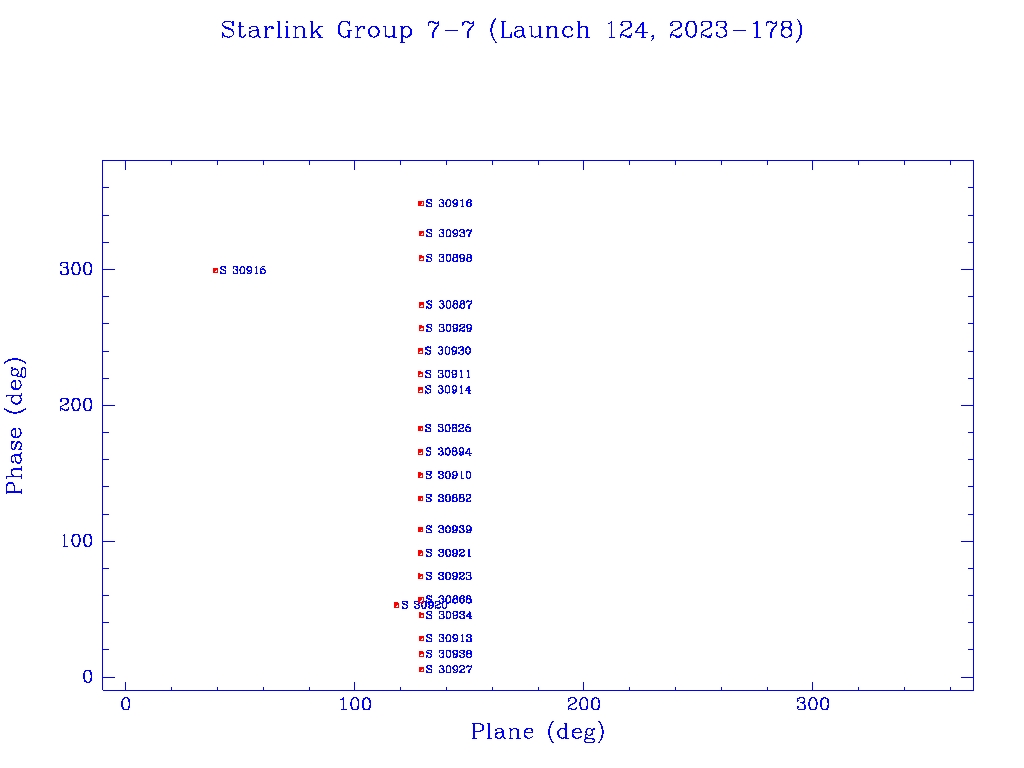Image resolution: width=1024 pixels, height=768 pixels.
Task: Click the S 30916 label at phase 350
Action: coord(449,203)
